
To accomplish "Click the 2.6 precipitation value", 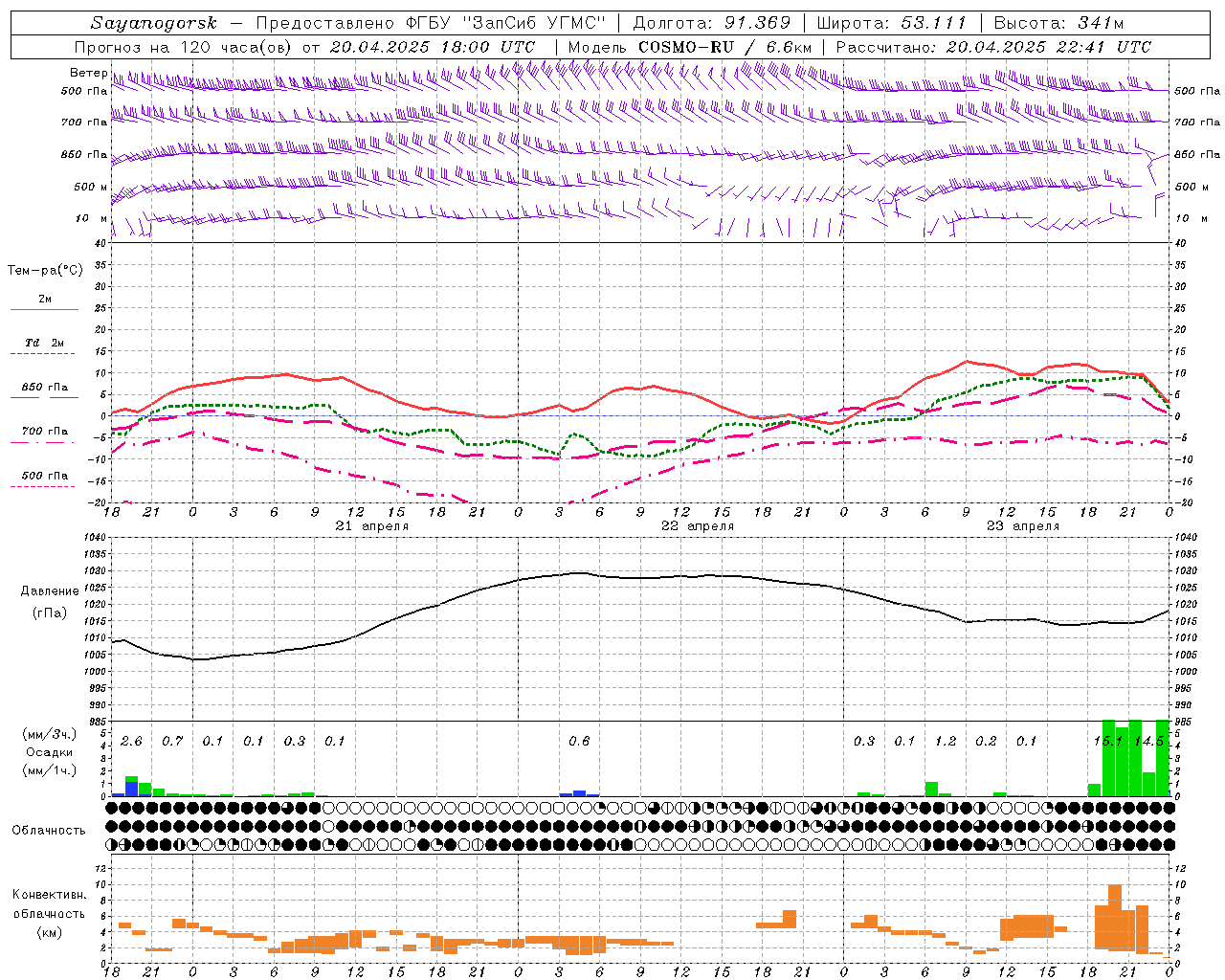I will [131, 742].
